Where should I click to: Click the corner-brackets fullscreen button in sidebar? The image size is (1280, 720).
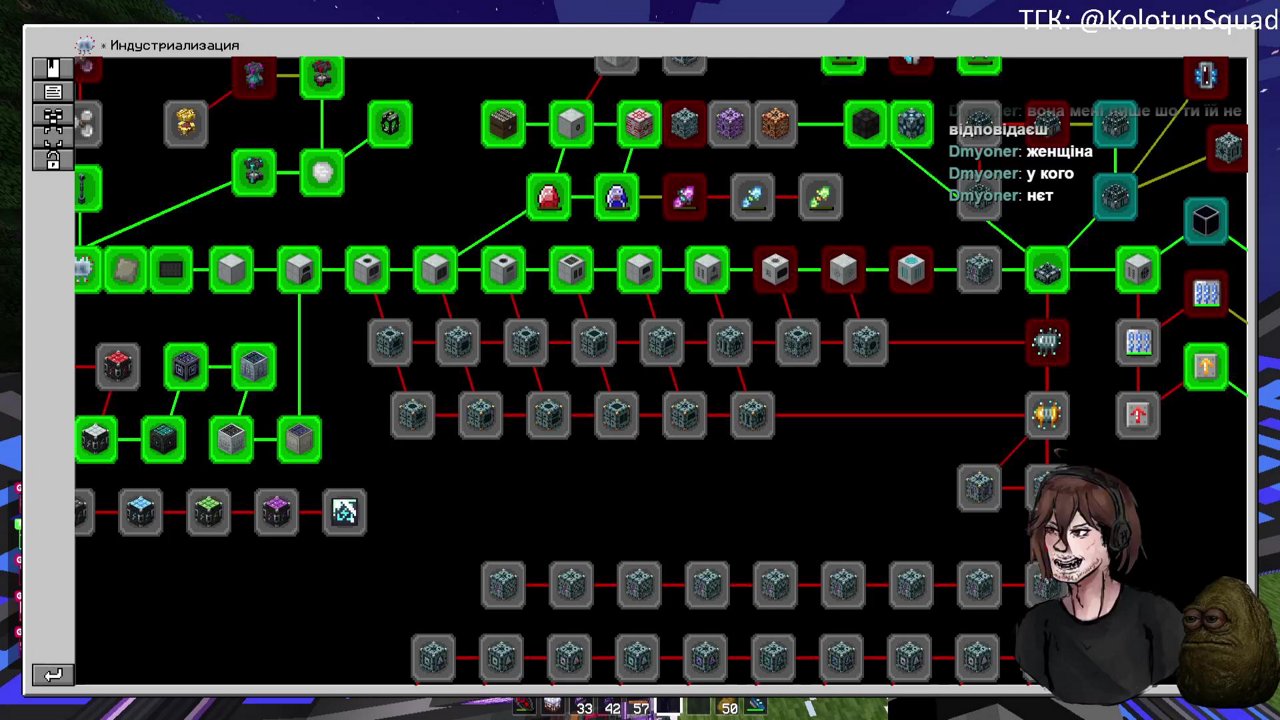pos(53,138)
